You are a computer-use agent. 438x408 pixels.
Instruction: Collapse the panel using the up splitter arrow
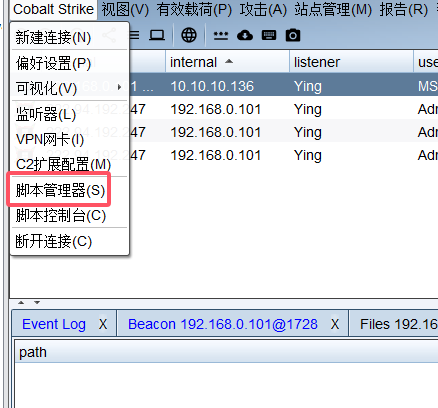coord(21,303)
